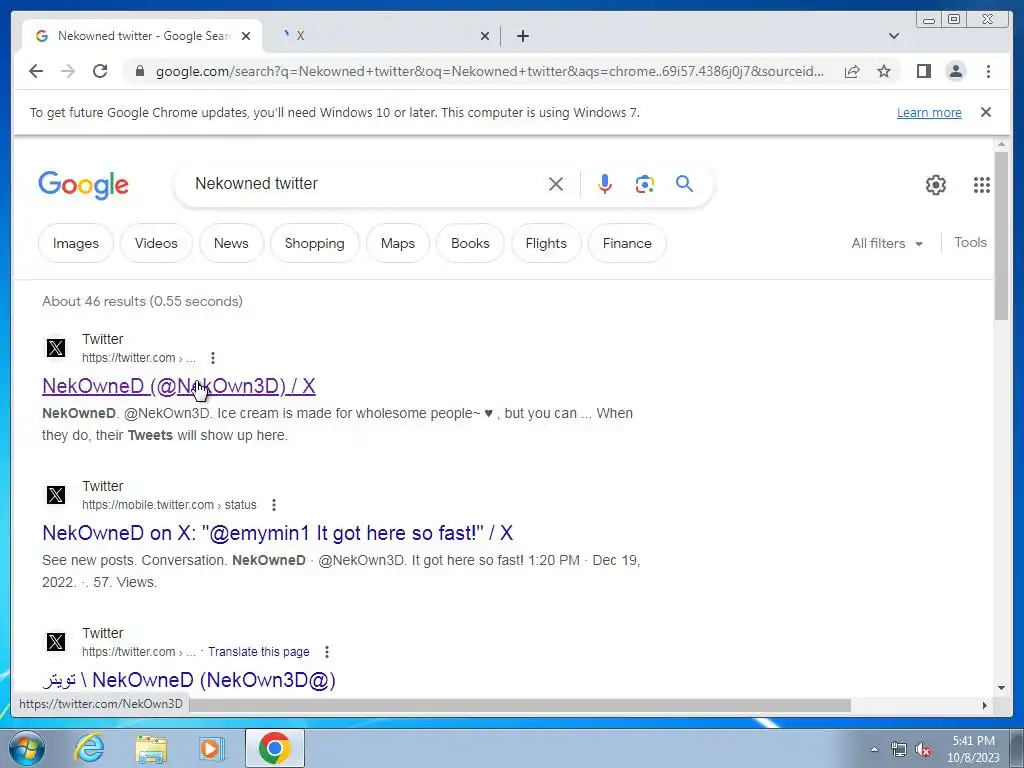Screen dimensions: 1024x768
Task: Follow the Learn more link
Action: point(929,112)
